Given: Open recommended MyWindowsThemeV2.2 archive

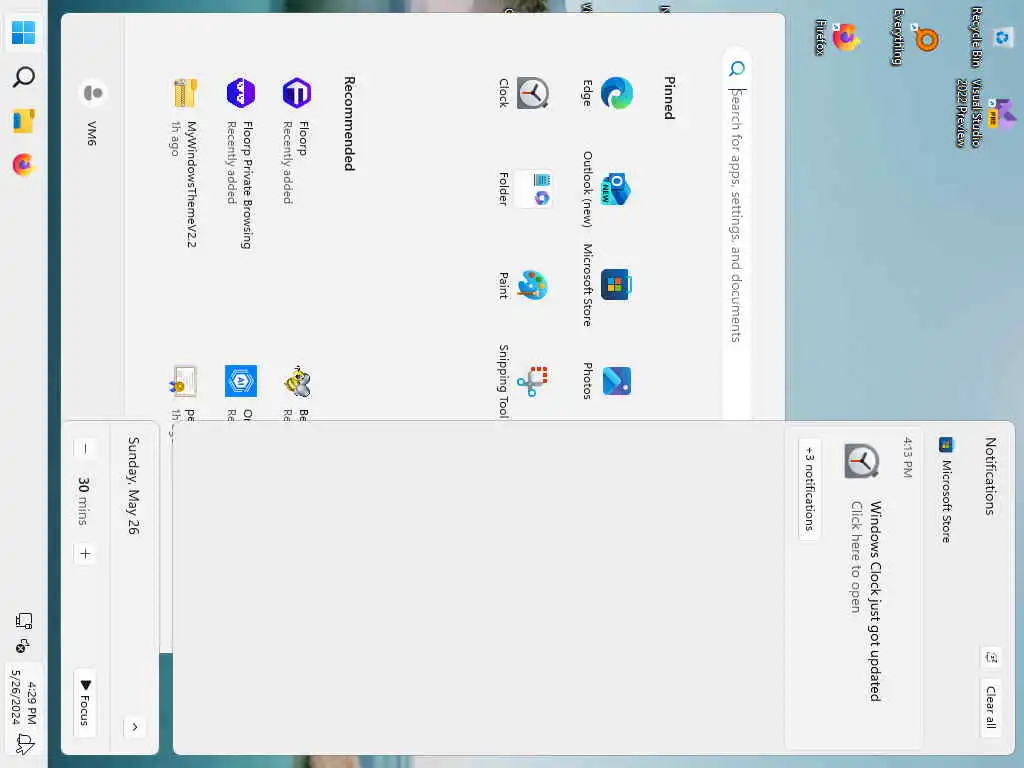Looking at the screenshot, I should click(184, 162).
